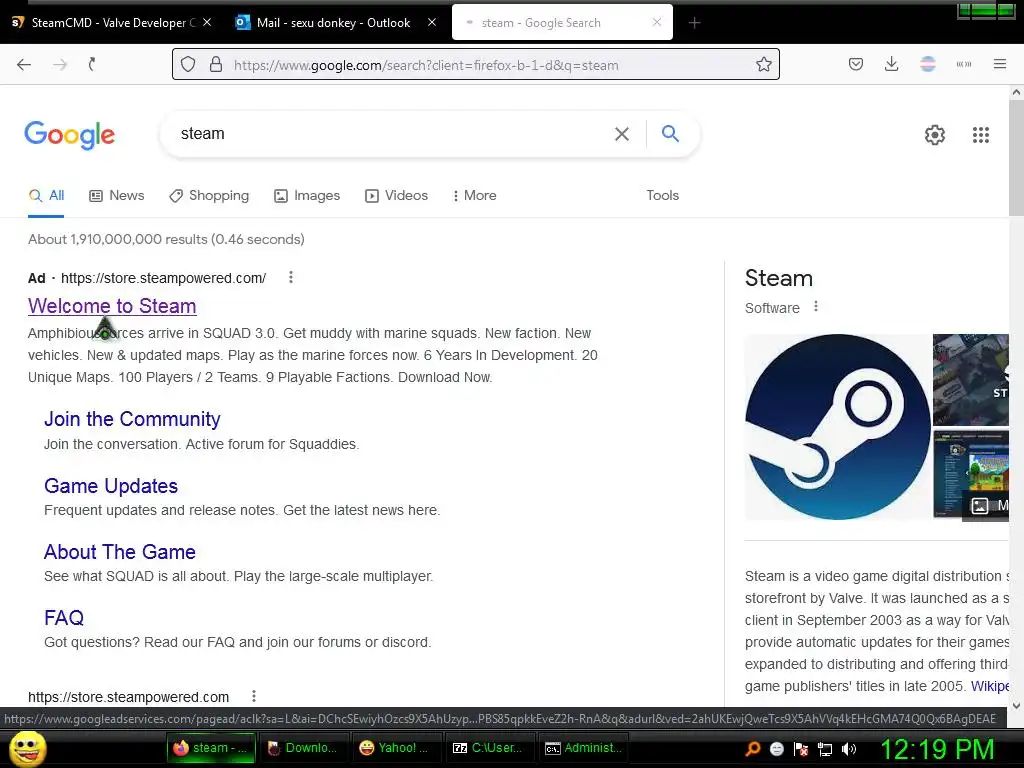Open the C:\User... 7z taskbar button

pos(489,748)
